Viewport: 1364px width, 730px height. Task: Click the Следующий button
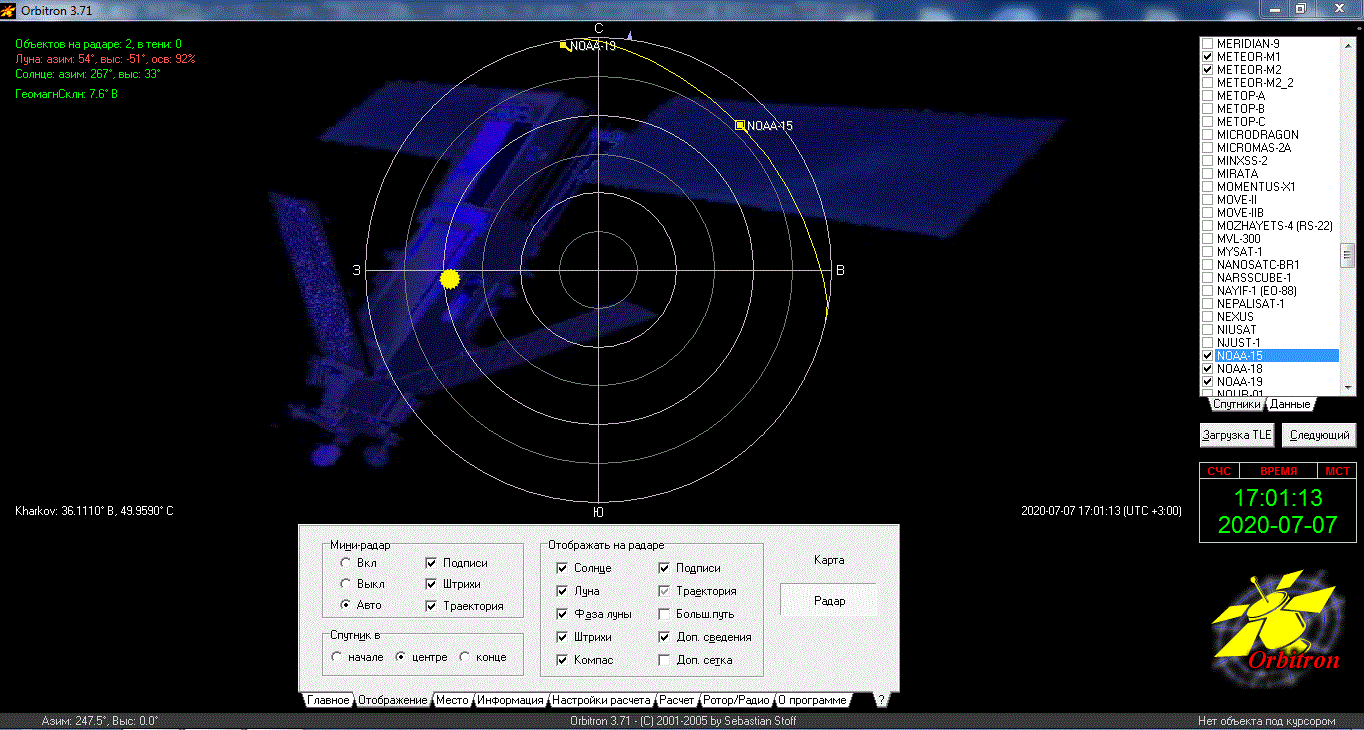tap(1319, 435)
